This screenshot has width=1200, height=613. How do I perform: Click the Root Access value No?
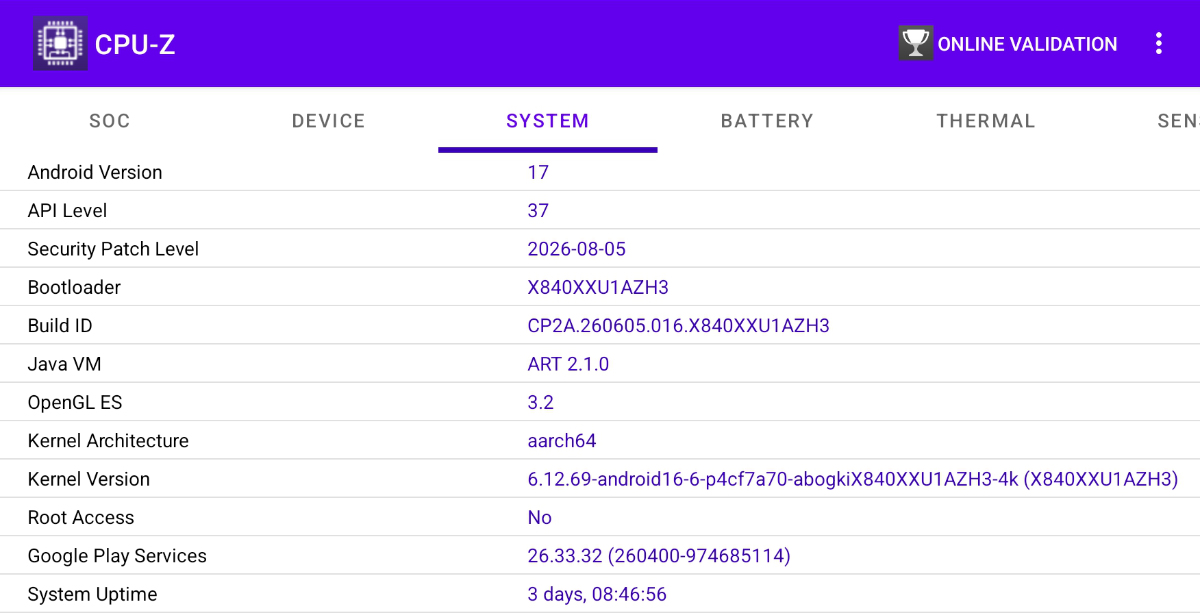pos(540,517)
